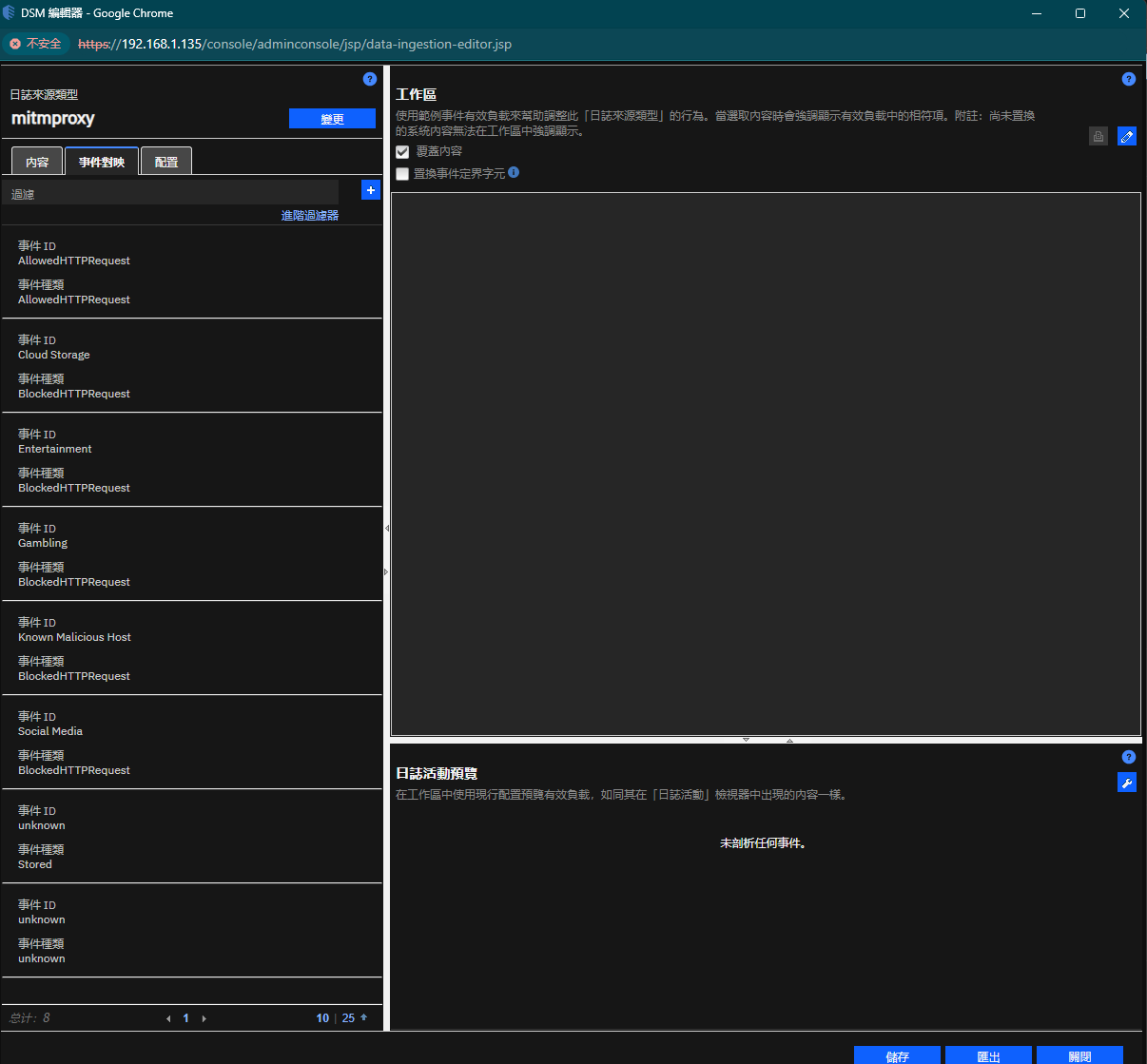1147x1064 pixels.
Task: Select the AllowedHTTPRequest event ID mapping
Action: [192, 272]
